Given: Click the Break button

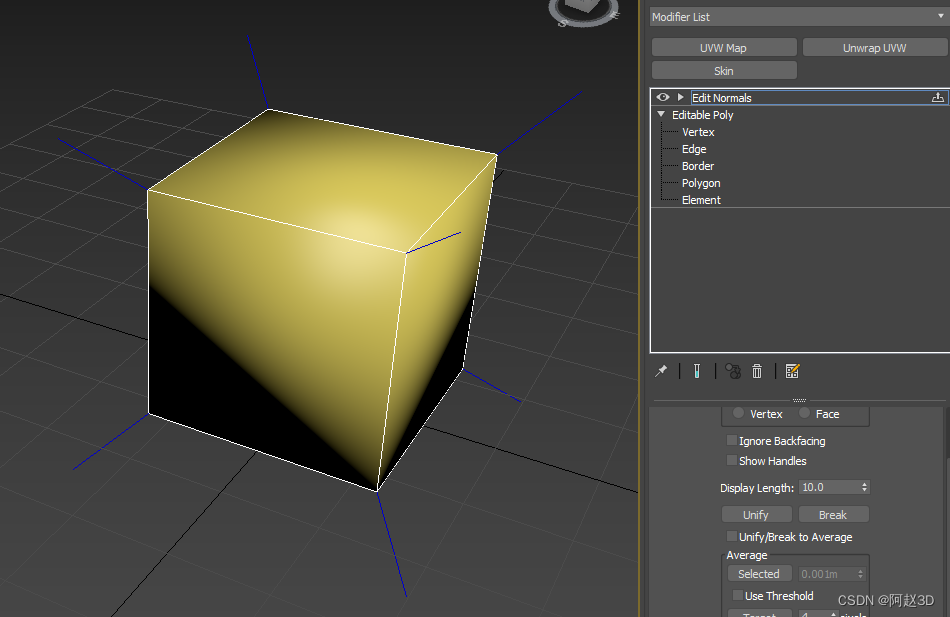Looking at the screenshot, I should tap(833, 515).
